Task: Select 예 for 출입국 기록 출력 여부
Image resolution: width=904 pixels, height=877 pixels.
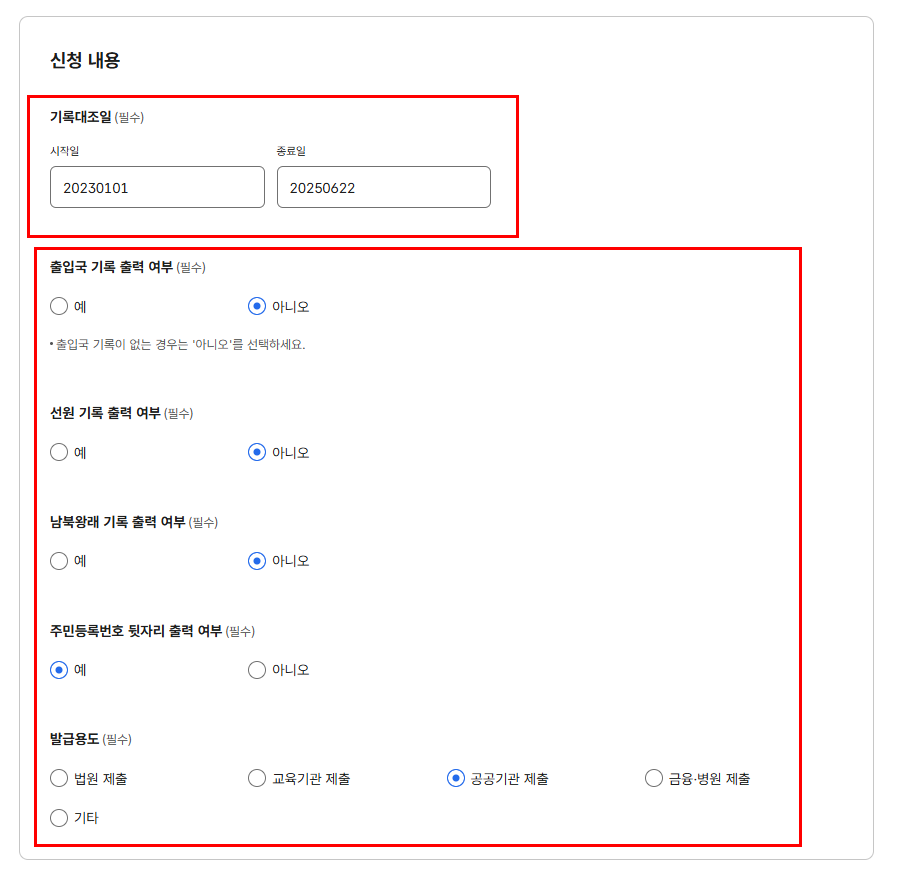Action: coord(59,306)
